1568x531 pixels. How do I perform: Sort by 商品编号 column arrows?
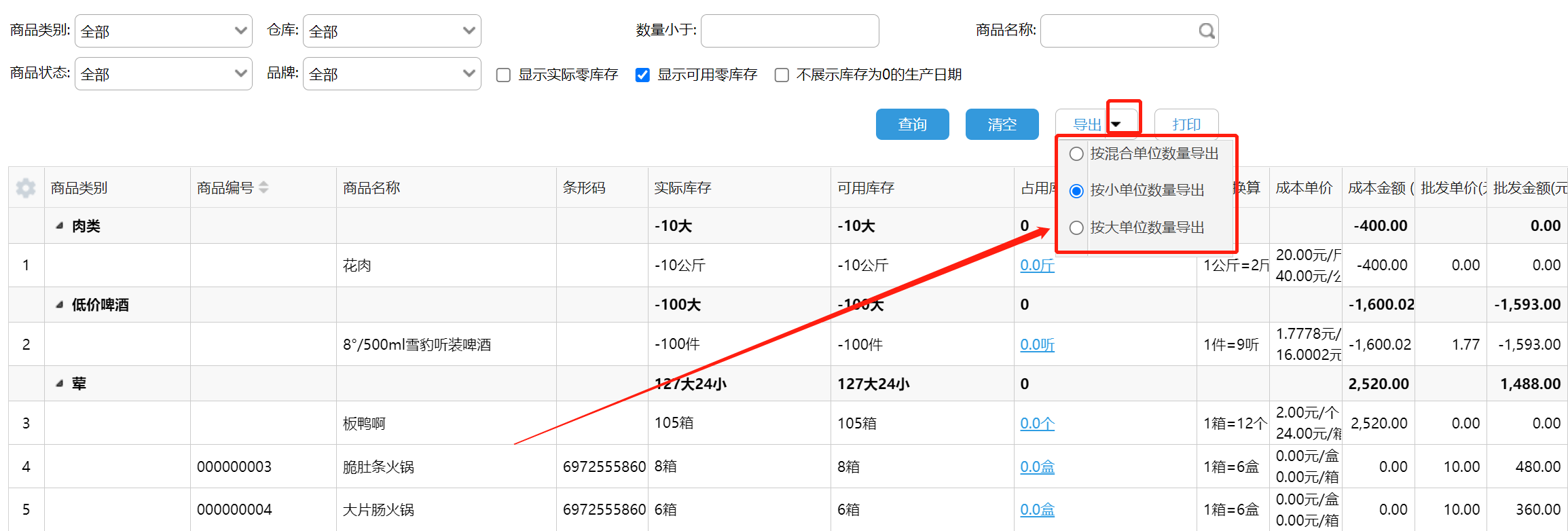(x=263, y=188)
